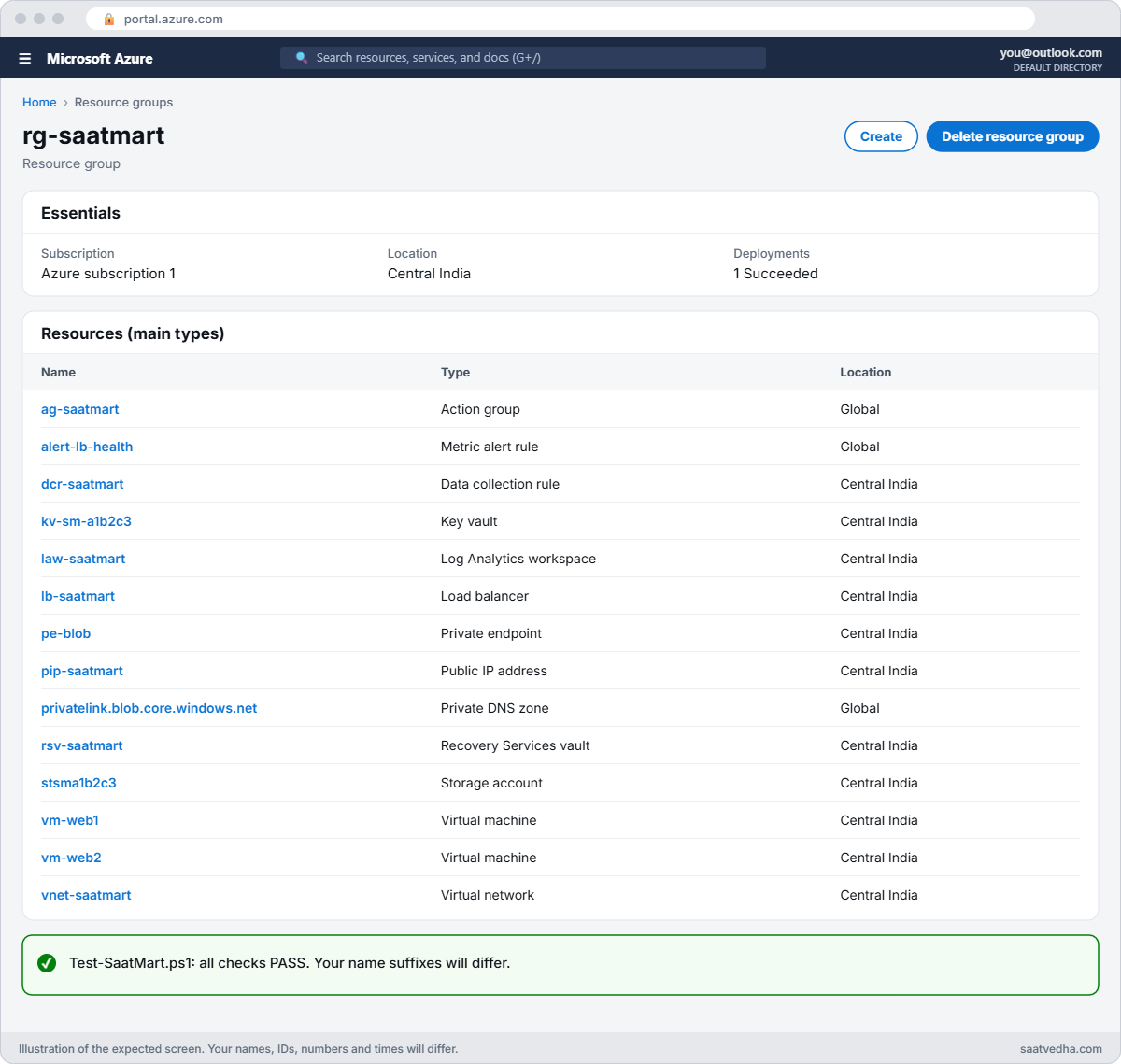Click the 'Azure subscription 1' value
Screen dimensions: 1121x1064
pyautogui.click(x=108, y=274)
